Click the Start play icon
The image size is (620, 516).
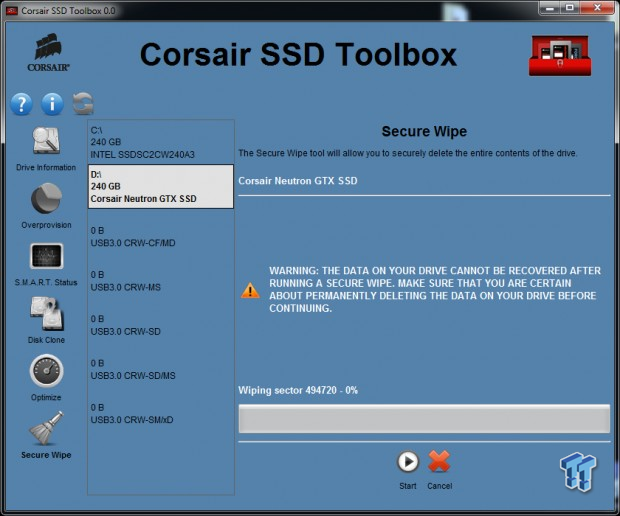click(408, 461)
